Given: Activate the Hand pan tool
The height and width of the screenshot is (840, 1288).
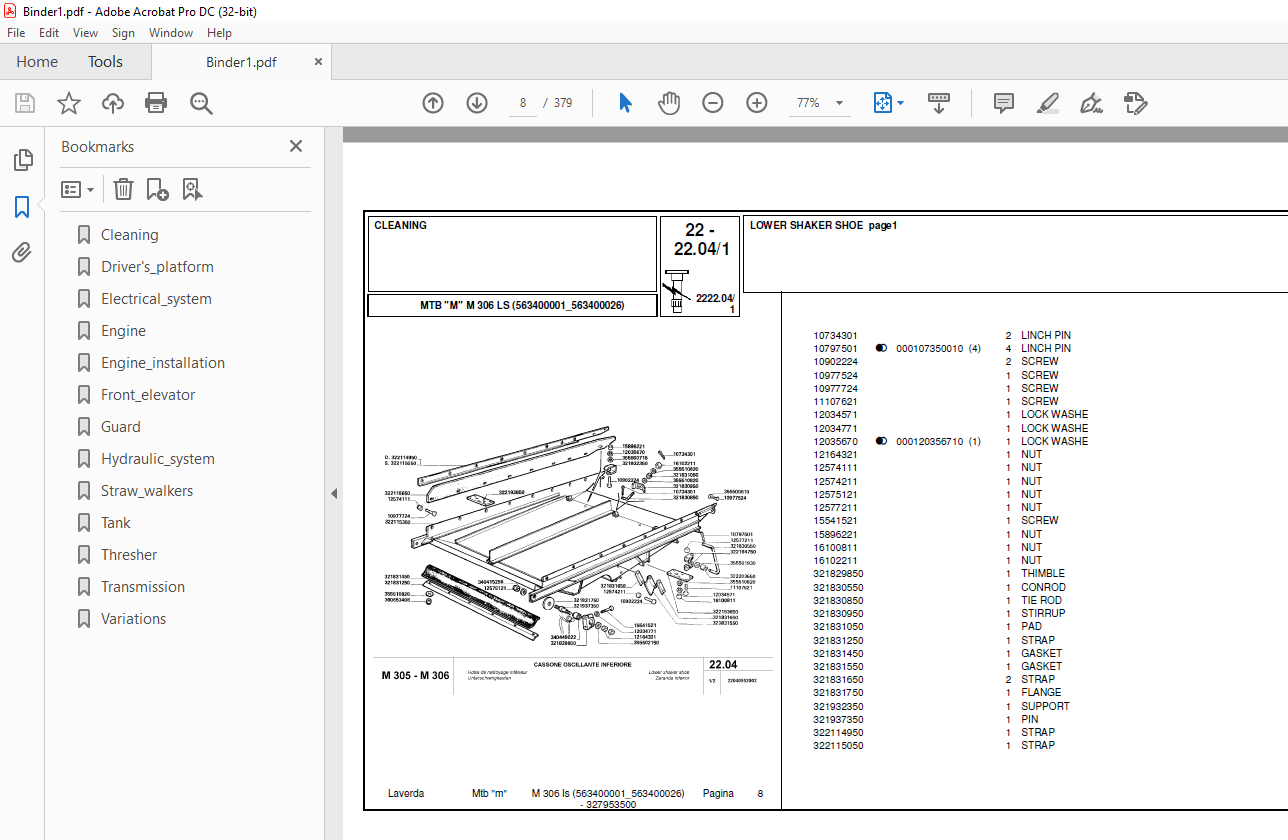Looking at the screenshot, I should pos(669,103).
